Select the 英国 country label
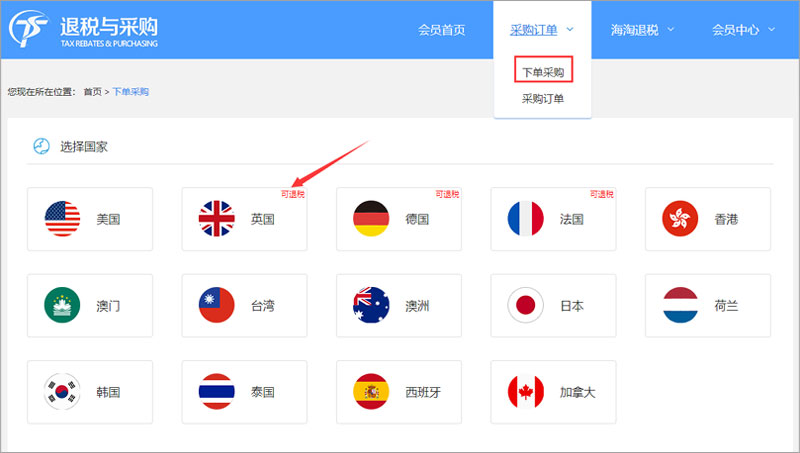800x453 pixels. 263,219
